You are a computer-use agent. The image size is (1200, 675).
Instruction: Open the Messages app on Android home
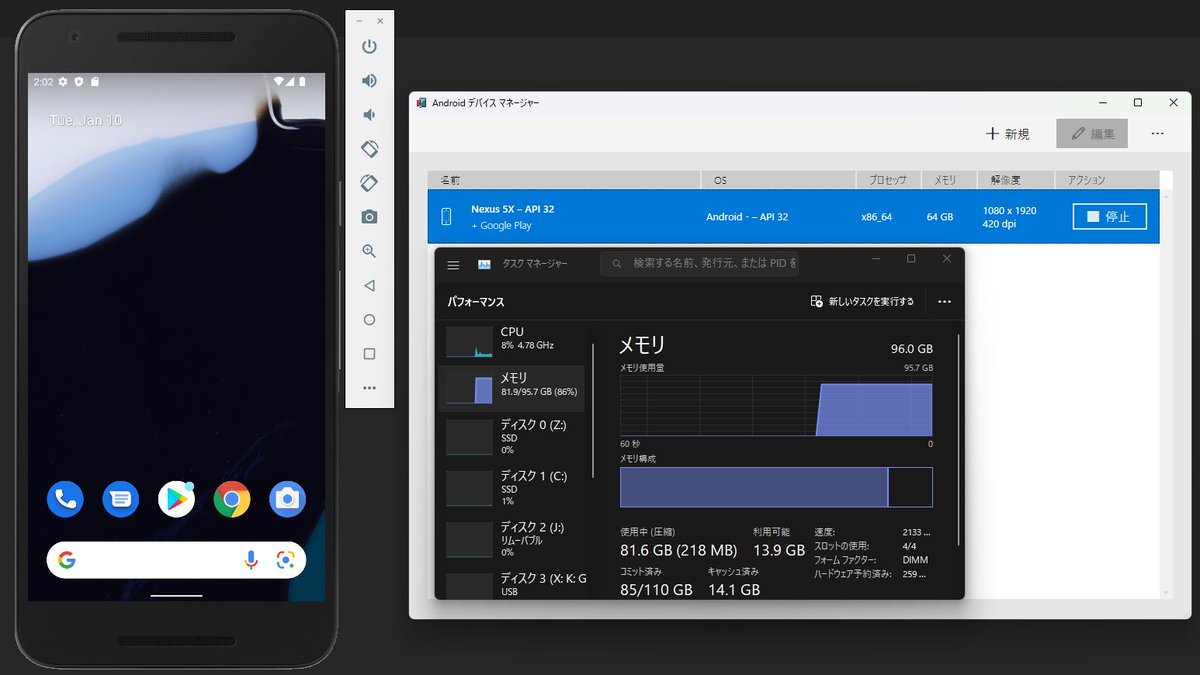pyautogui.click(x=121, y=498)
